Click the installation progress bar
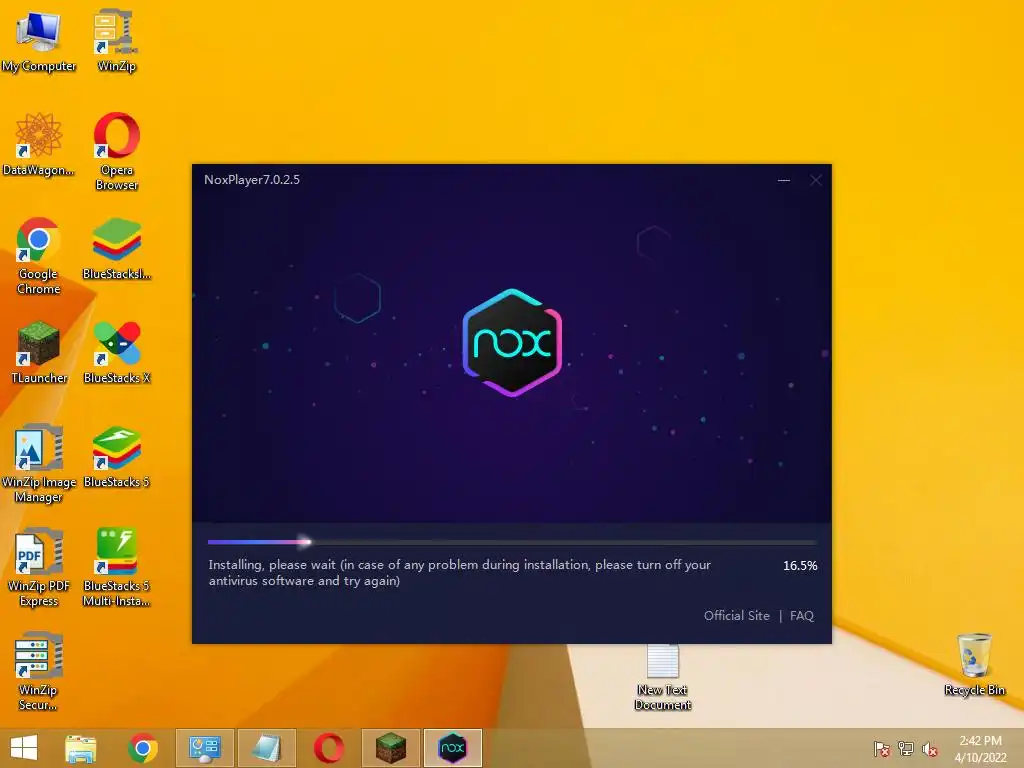Screen dimensions: 1024x768 click(x=512, y=542)
